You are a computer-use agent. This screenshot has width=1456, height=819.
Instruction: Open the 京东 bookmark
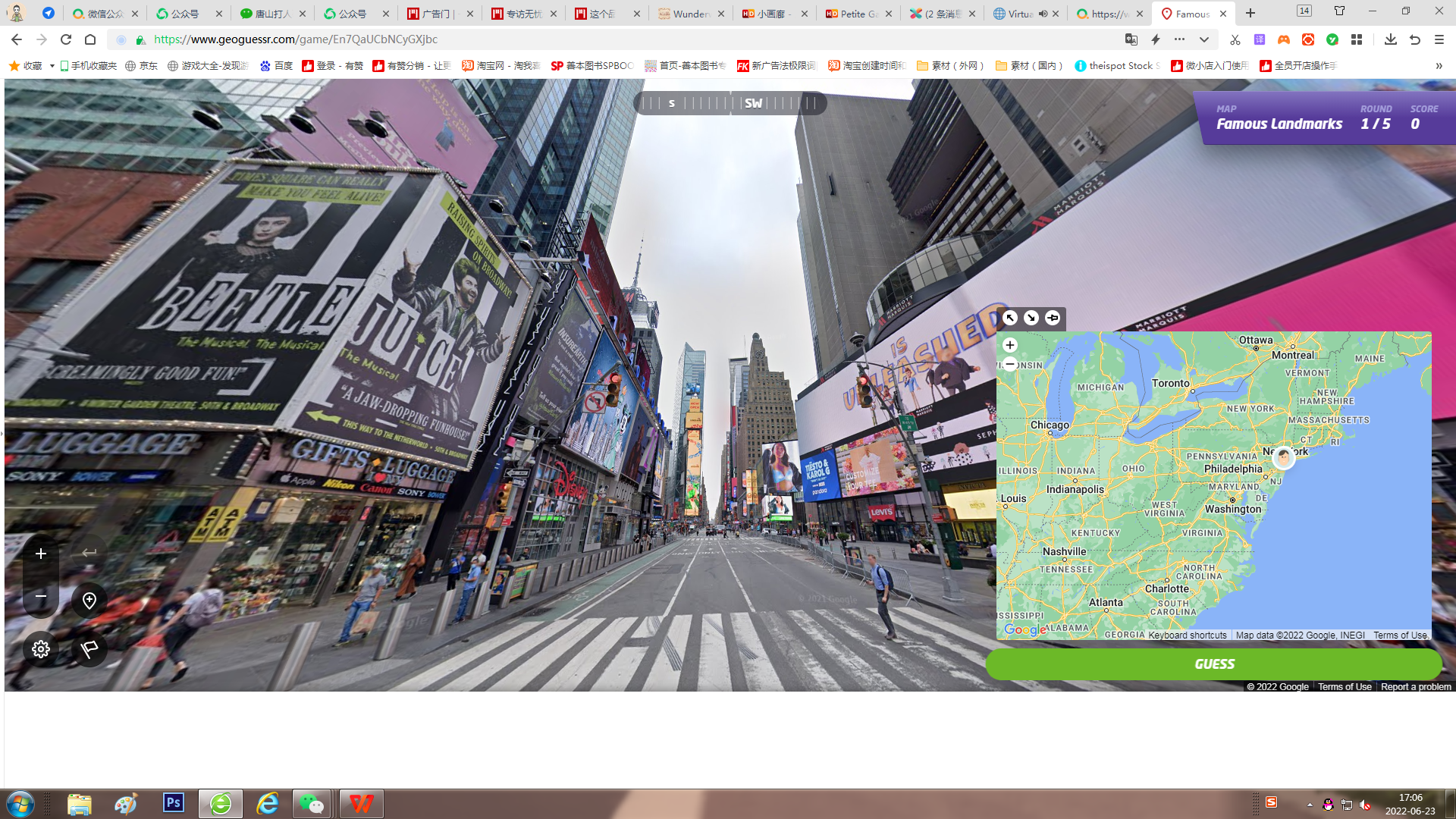141,66
